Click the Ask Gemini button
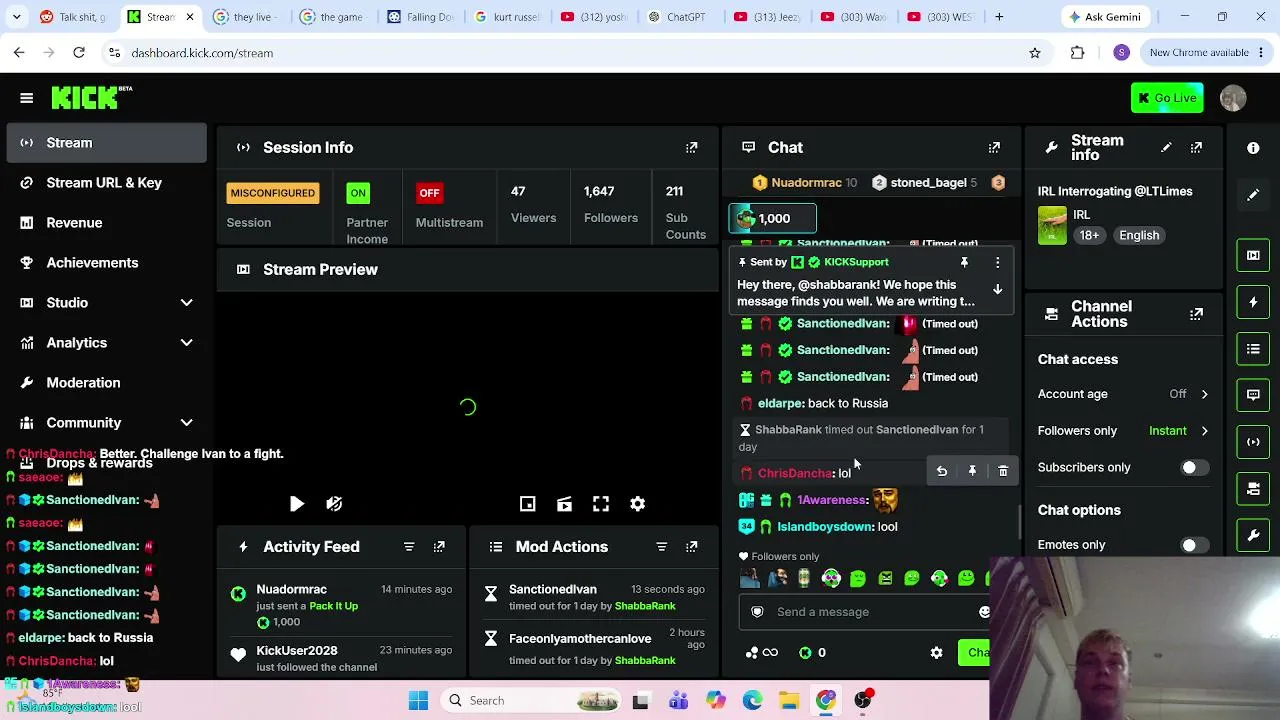This screenshot has width=1280, height=720. pos(1105,17)
